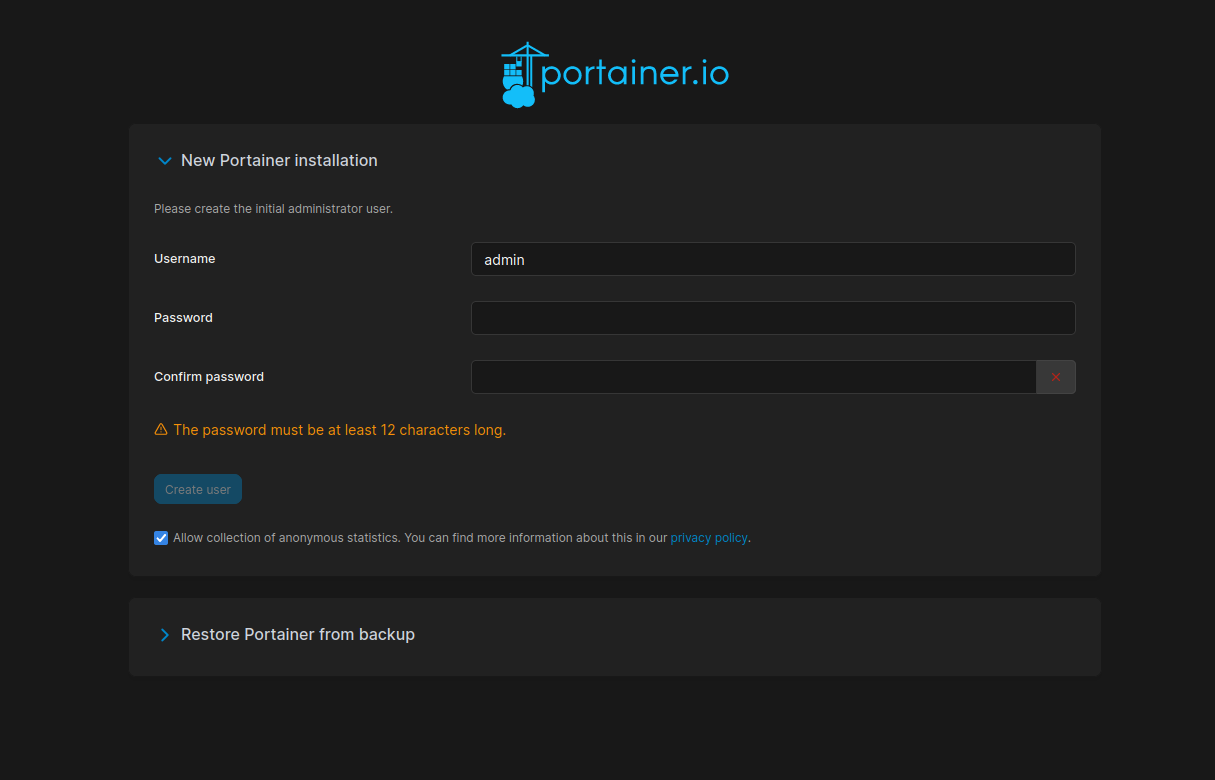
Task: Toggle the anonymous statistics checkbox
Action: [x=161, y=538]
